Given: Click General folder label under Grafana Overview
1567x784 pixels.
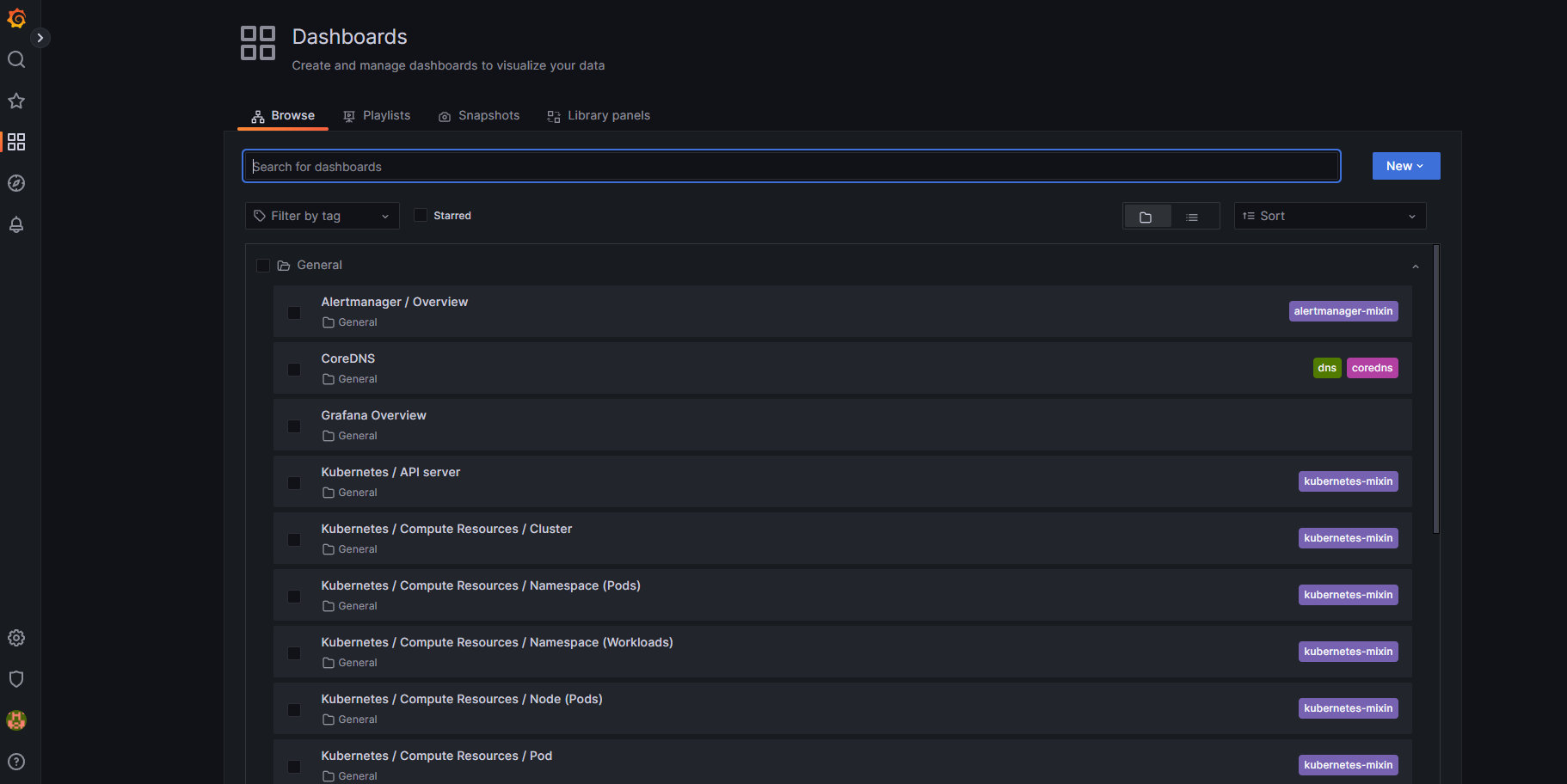Looking at the screenshot, I should (x=350, y=436).
